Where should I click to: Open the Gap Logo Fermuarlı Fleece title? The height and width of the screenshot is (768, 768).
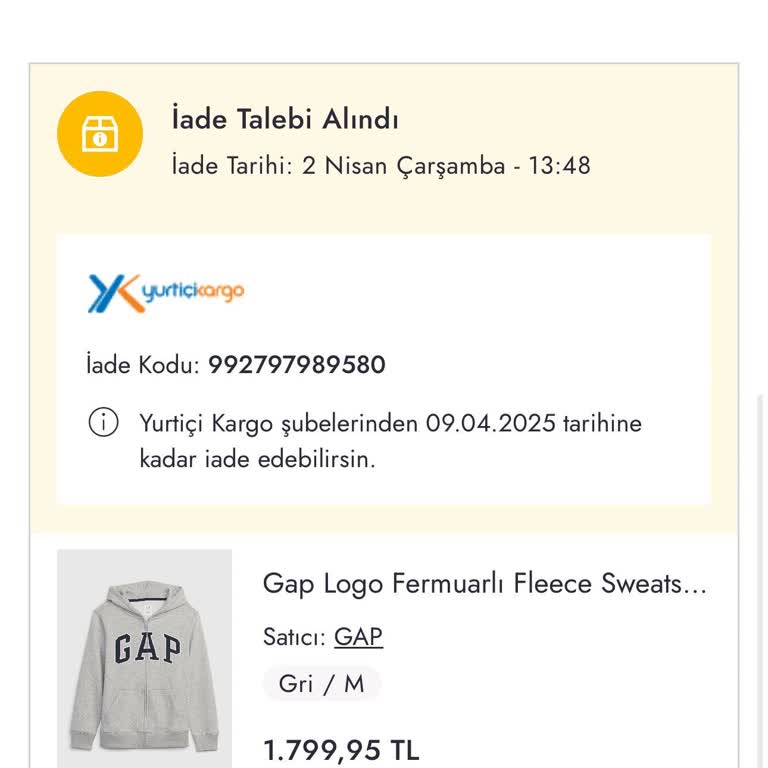pyautogui.click(x=484, y=584)
